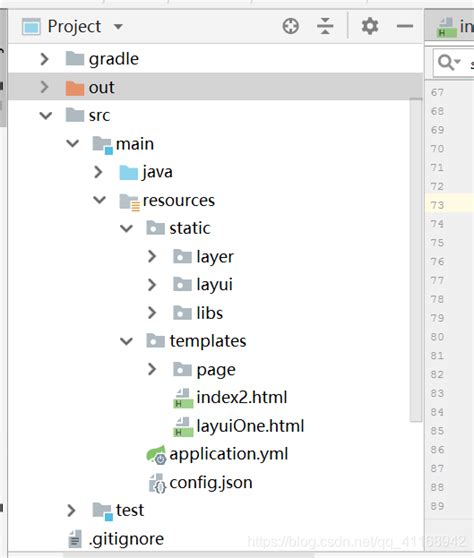The height and width of the screenshot is (558, 474).
Task: Click the .gitignore file icon
Action: click(75, 539)
